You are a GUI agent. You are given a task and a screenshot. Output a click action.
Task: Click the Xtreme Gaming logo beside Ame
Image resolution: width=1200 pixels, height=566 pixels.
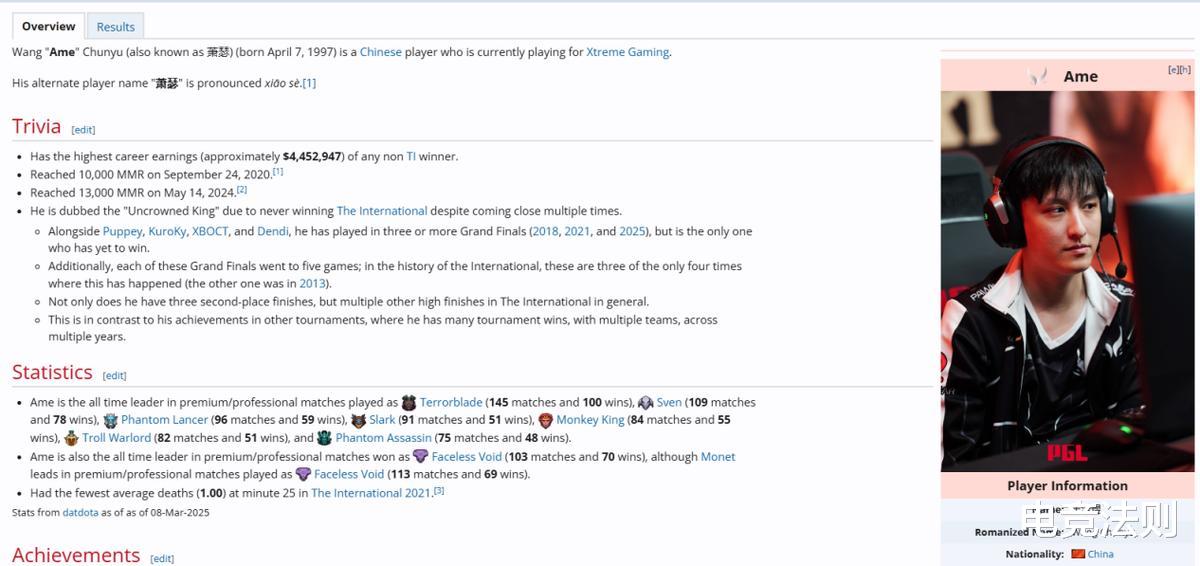tap(1038, 76)
